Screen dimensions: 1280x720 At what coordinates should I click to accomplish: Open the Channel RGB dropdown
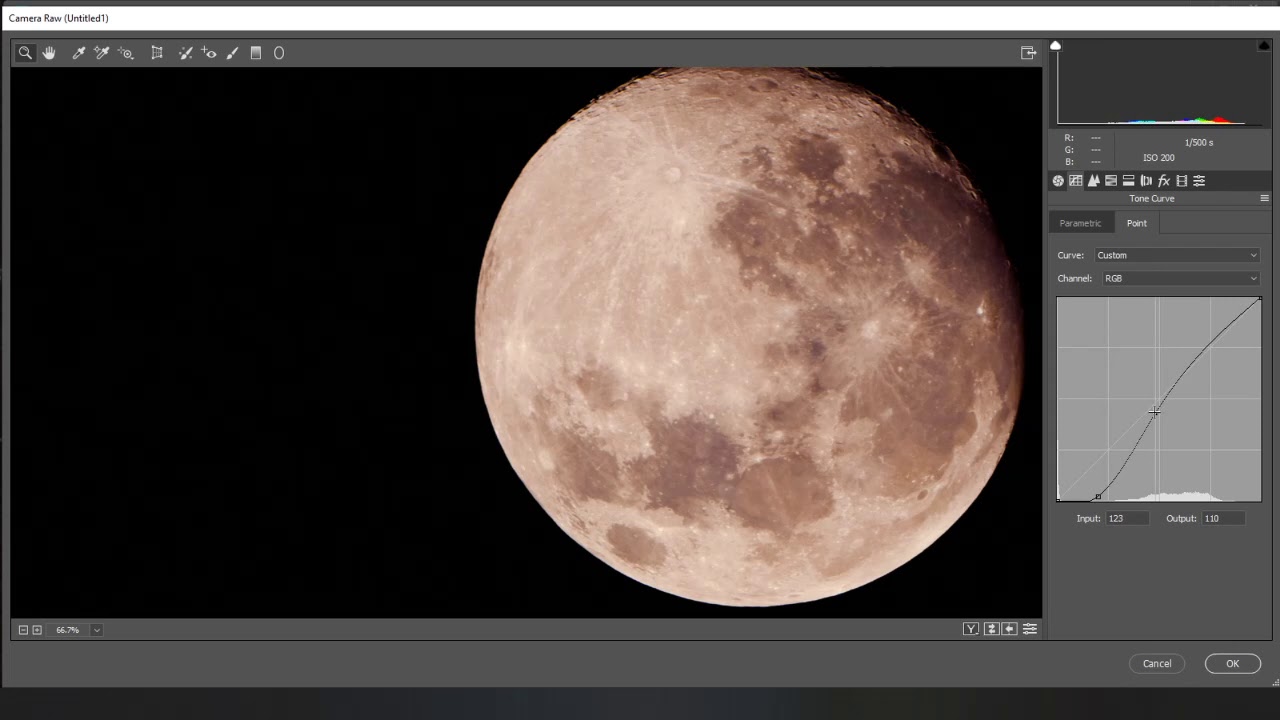point(1180,279)
